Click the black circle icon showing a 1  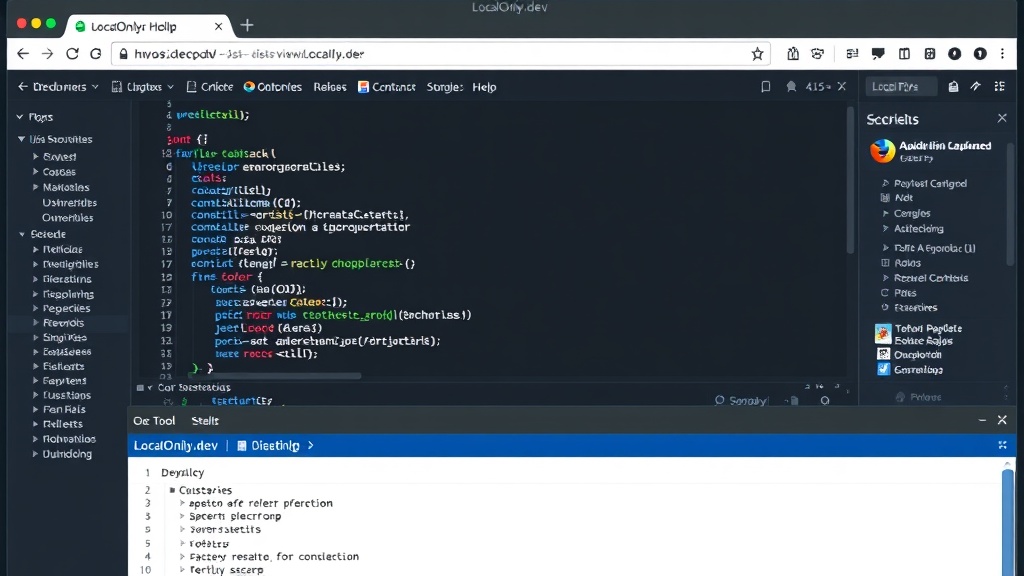point(980,54)
